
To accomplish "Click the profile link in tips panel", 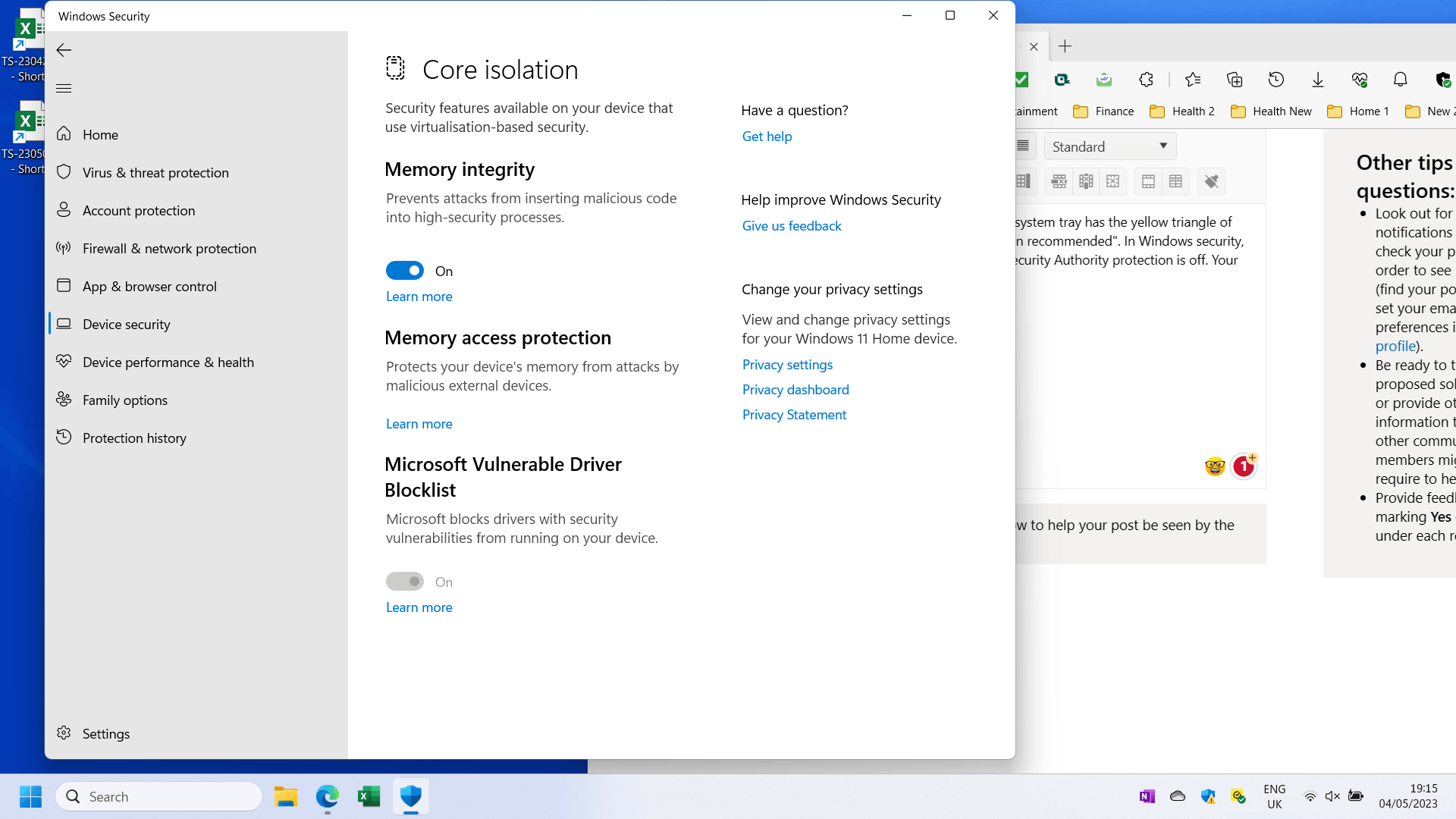I will tap(1395, 347).
